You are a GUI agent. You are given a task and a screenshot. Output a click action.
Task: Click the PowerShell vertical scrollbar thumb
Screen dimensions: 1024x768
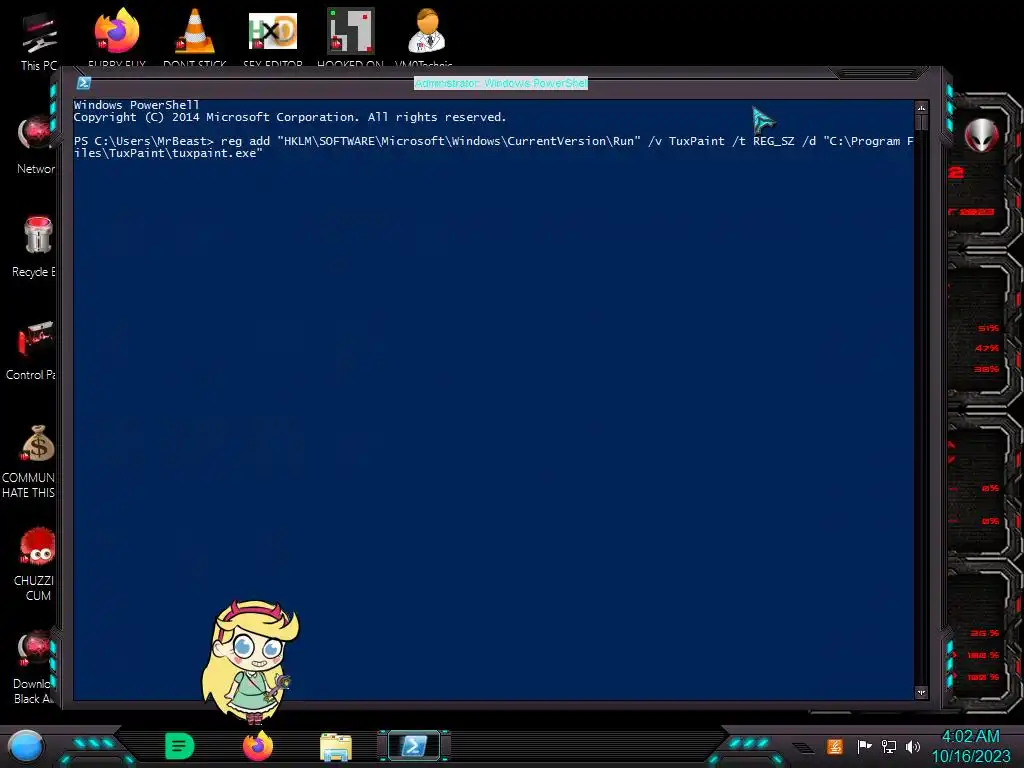coord(921,122)
